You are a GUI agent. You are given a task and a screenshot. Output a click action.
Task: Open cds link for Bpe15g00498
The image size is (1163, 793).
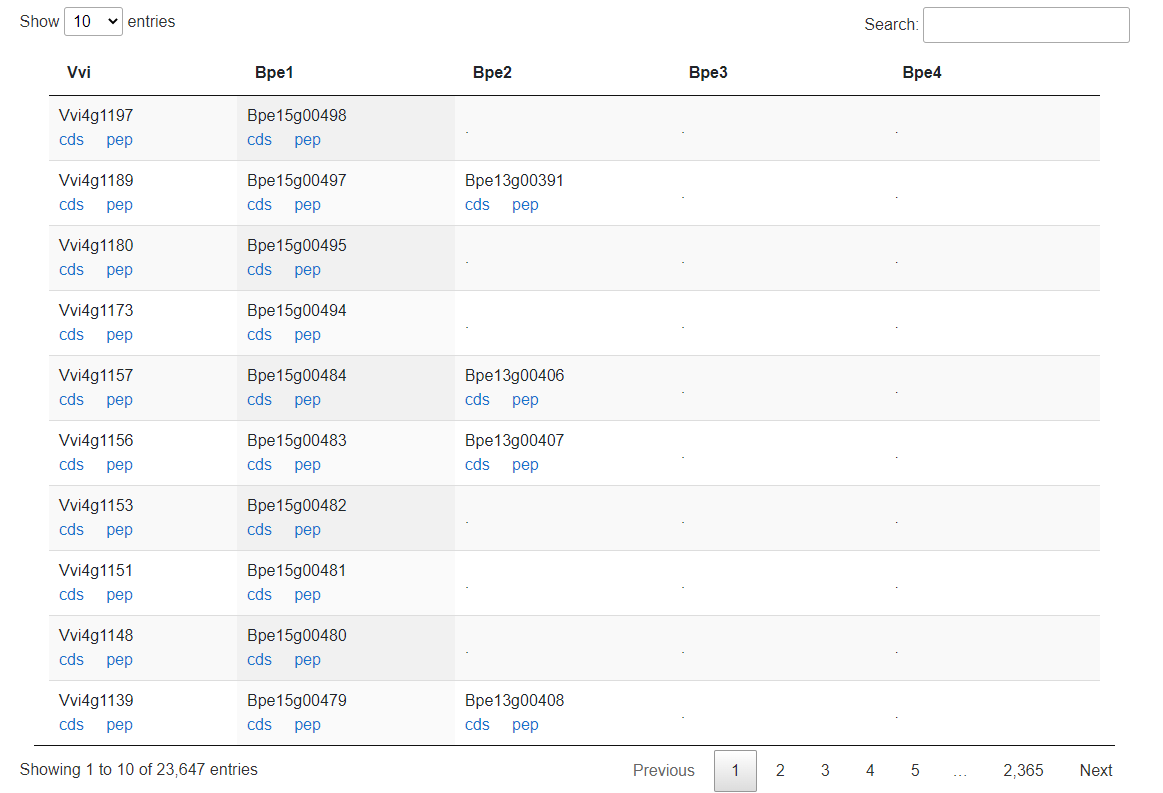point(260,140)
